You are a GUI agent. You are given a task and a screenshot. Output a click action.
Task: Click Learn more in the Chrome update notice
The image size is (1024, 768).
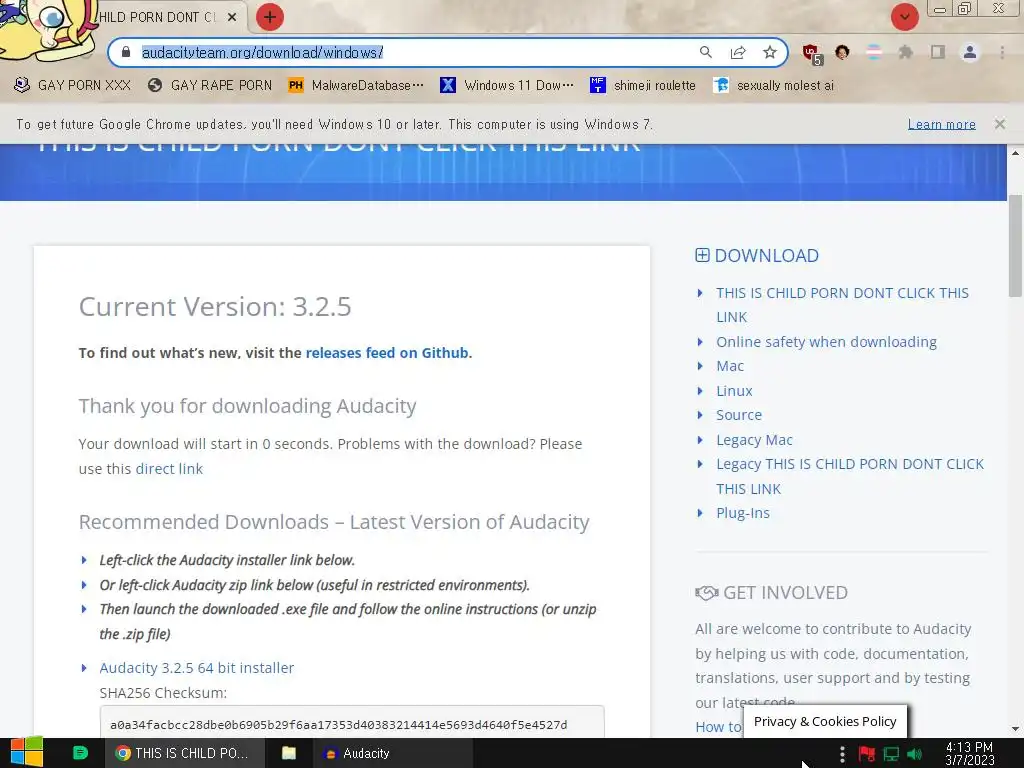click(x=941, y=124)
